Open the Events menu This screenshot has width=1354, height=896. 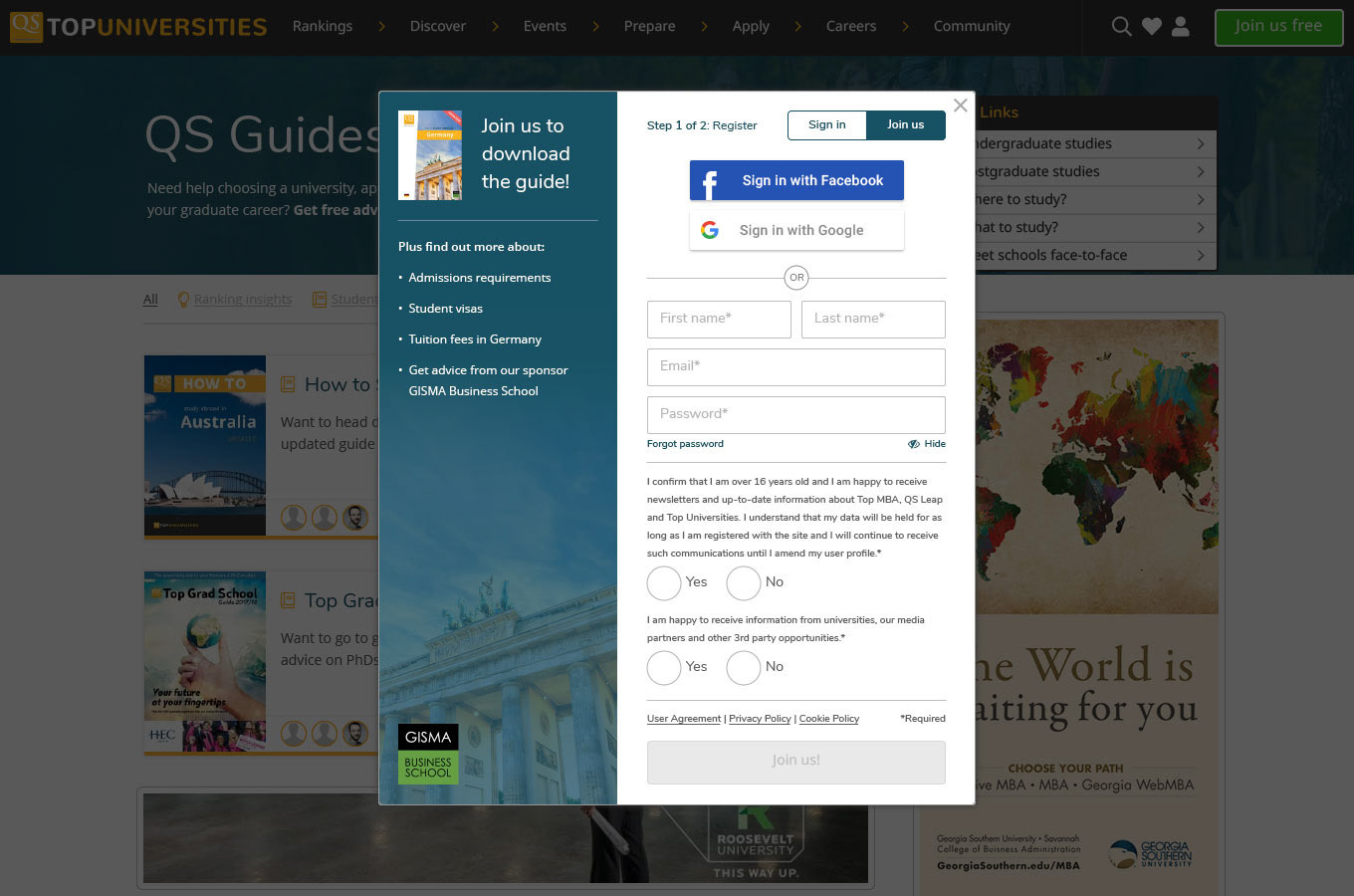point(545,27)
